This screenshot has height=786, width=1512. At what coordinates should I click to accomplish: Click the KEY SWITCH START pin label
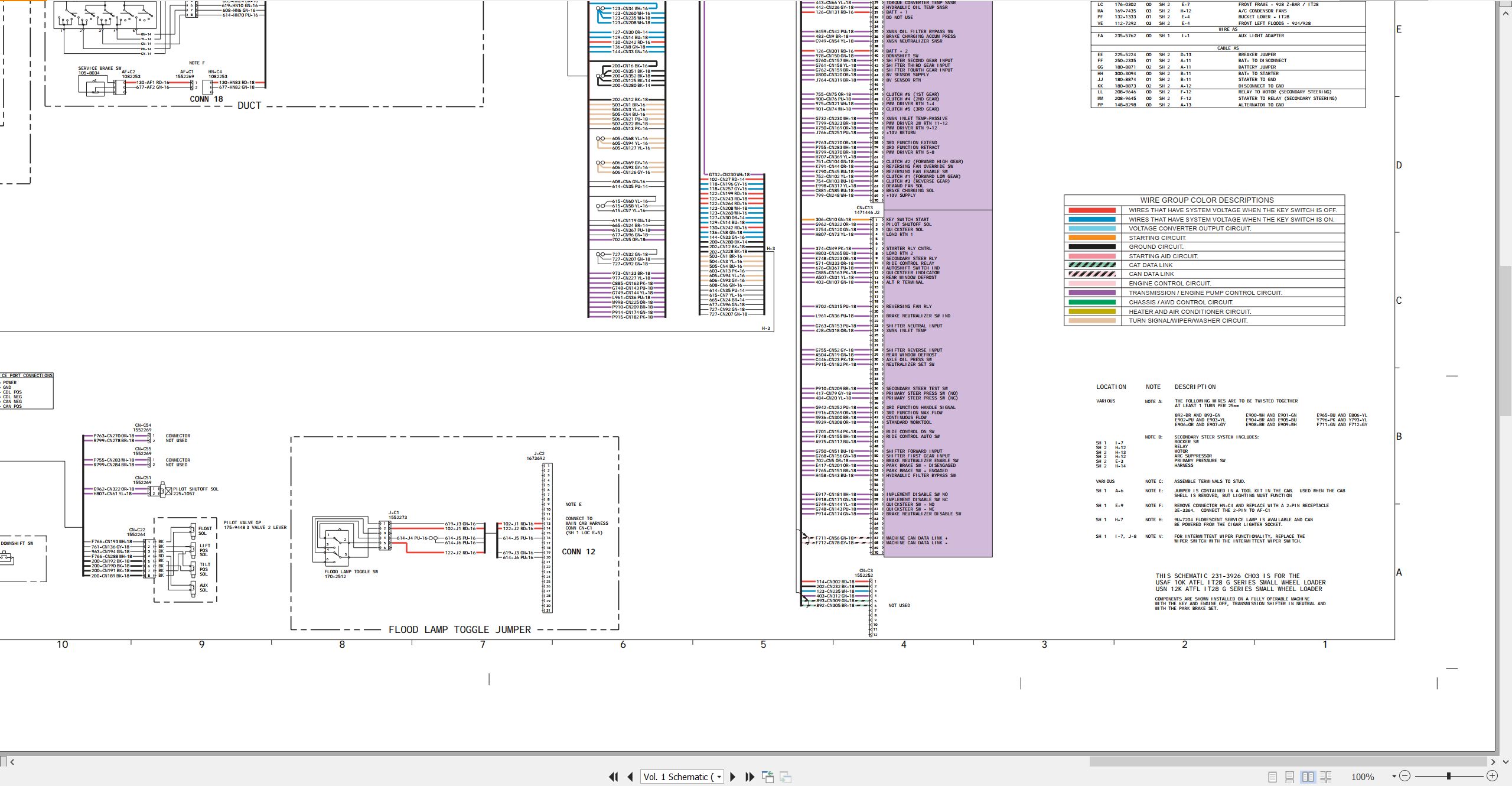pos(907,219)
